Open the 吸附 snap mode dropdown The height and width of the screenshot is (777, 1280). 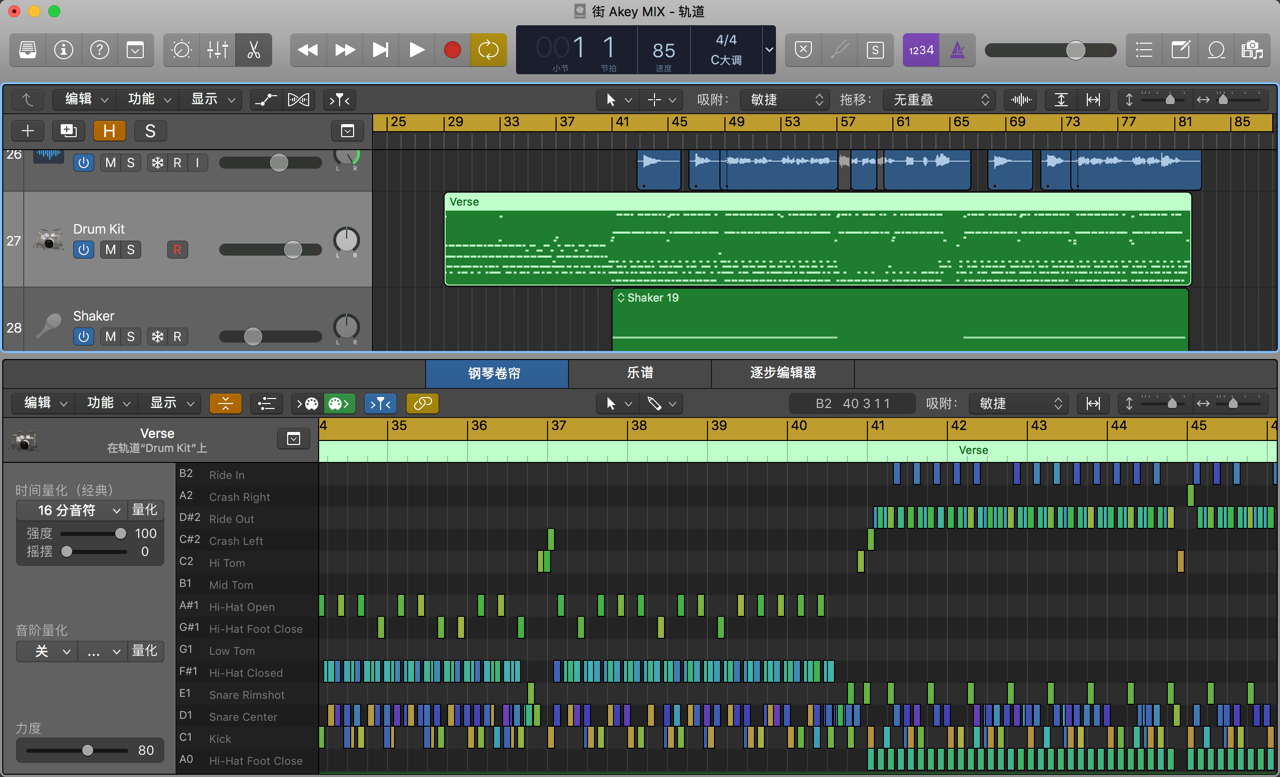785,99
